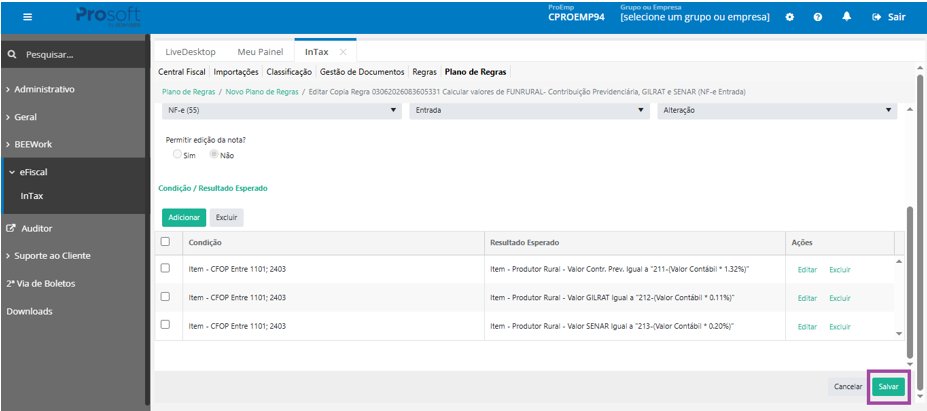The image size is (927, 411).
Task: Open the NF-e (55) dropdown
Action: (281, 110)
